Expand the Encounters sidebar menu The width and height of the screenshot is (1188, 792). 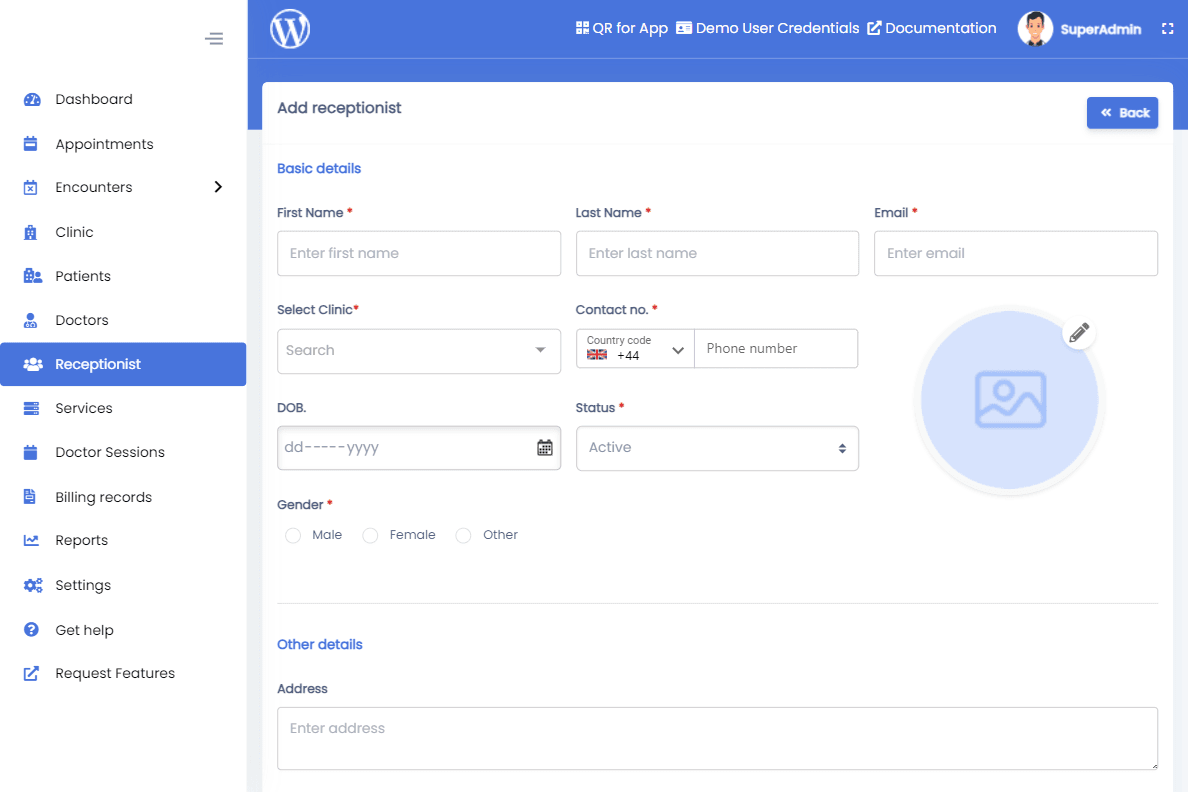coord(218,187)
